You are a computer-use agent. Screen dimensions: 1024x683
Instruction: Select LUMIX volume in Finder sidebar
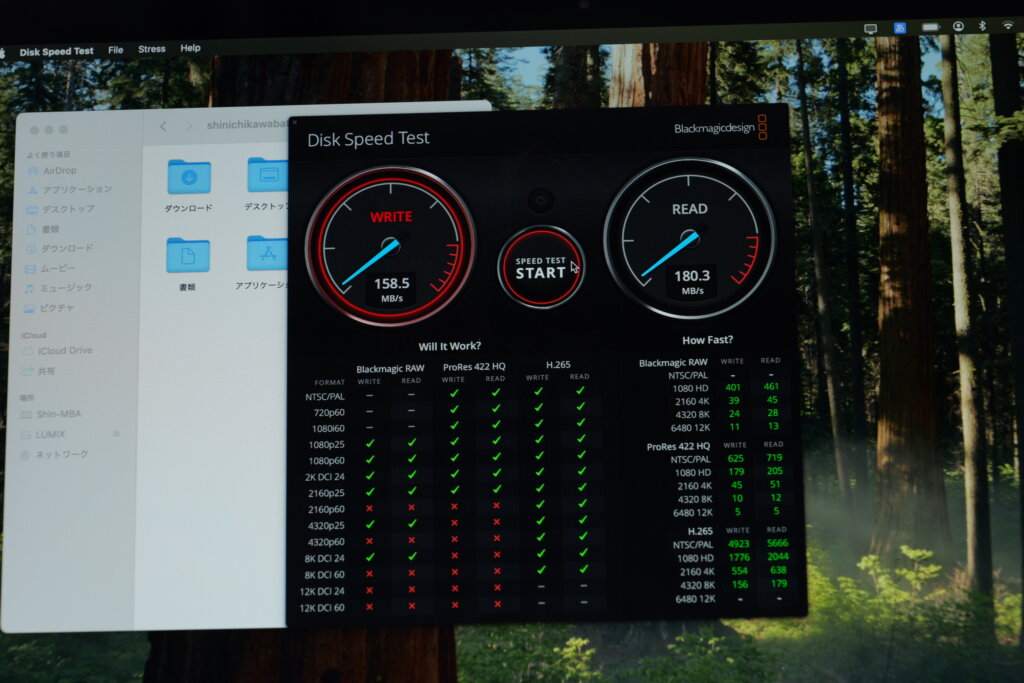point(43,434)
